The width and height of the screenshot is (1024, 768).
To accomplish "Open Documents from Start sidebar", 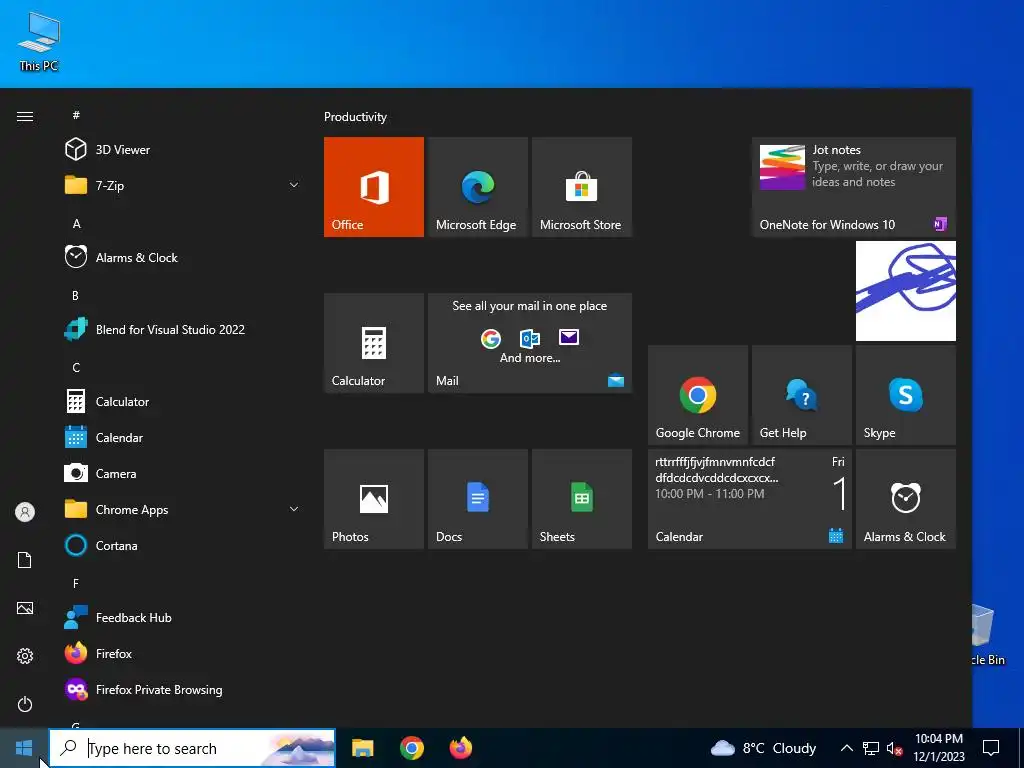I will click(25, 560).
